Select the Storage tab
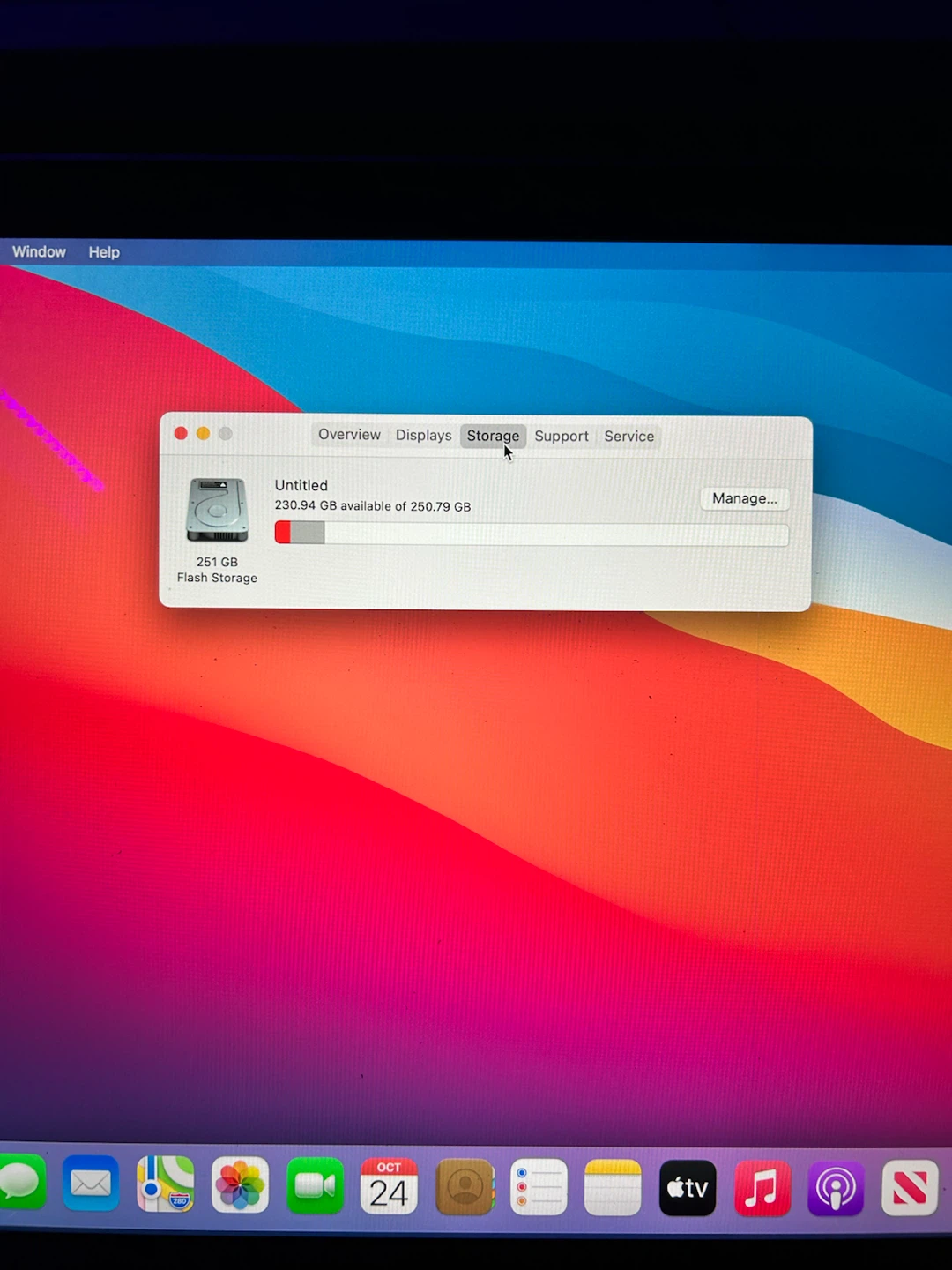Screen dimensions: 952x1270 [x=493, y=437]
